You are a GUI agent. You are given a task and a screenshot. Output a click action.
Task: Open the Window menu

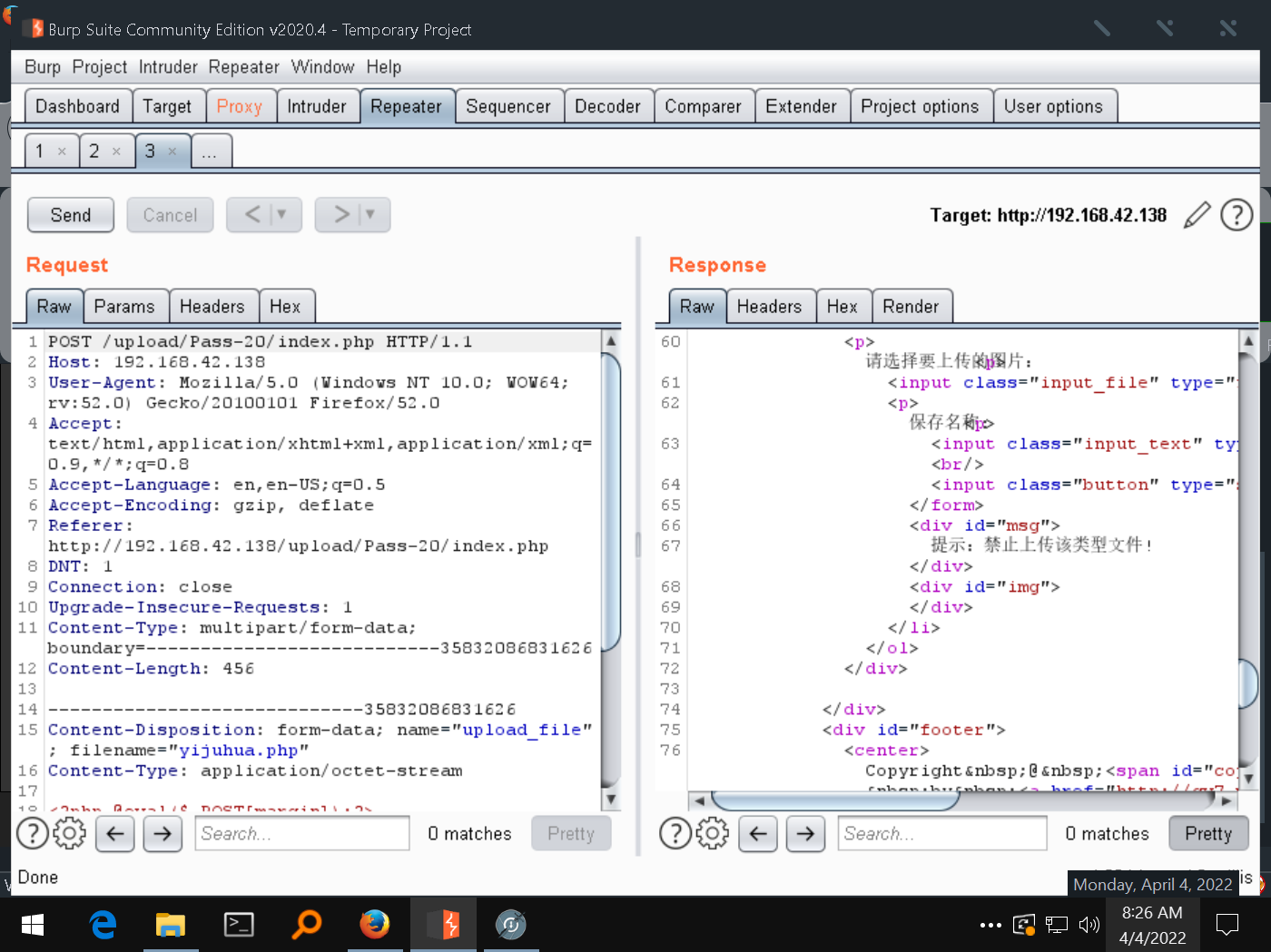(323, 67)
